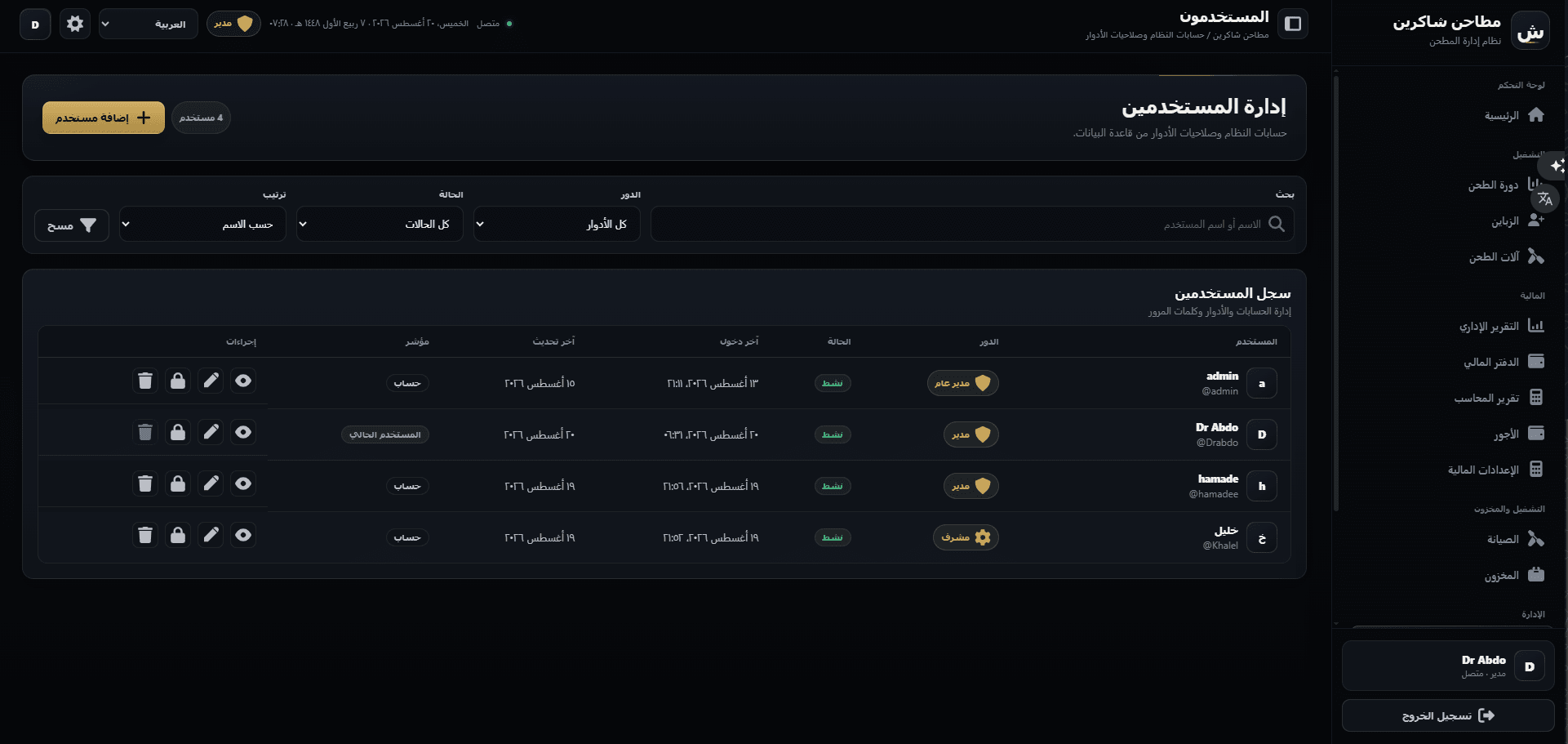This screenshot has height=744, width=1568.
Task: Click تسجيل الخروج to log out
Action: [x=1448, y=715]
